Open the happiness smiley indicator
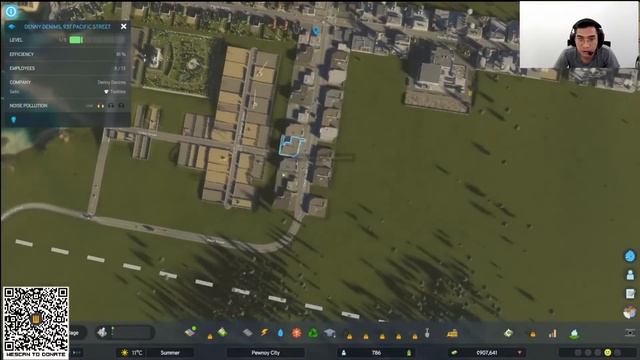This screenshot has width=640, height=360. 608,352
